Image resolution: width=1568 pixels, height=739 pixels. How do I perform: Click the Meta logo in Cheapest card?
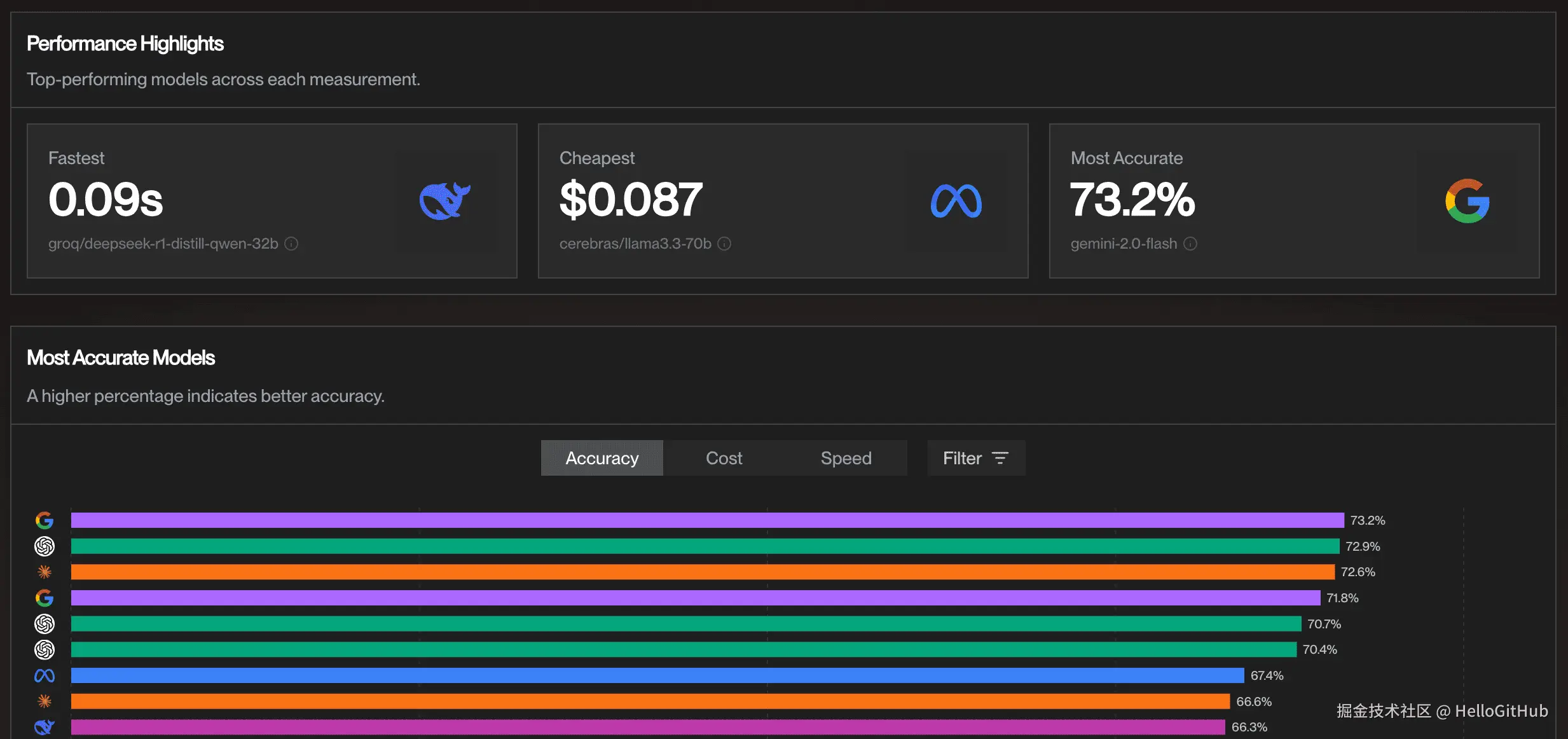pyautogui.click(x=956, y=201)
